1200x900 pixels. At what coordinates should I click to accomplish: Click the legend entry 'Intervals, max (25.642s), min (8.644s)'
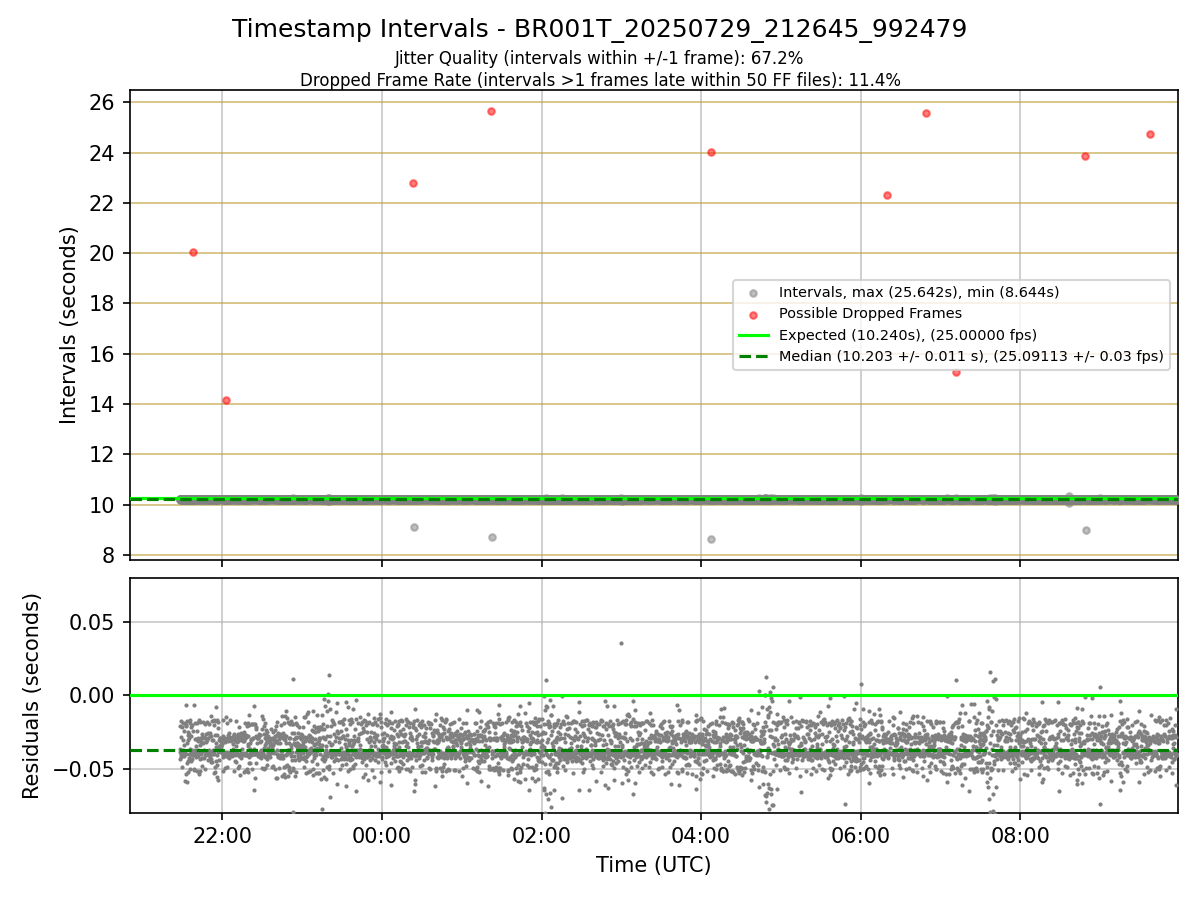919,292
